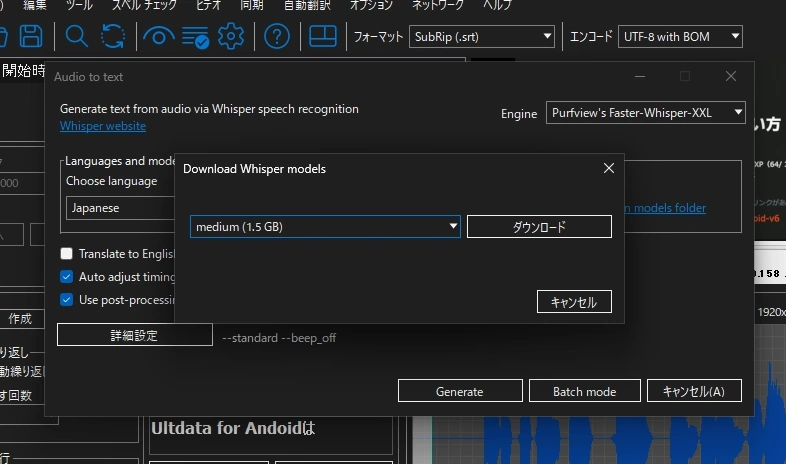Open the medium (1.5 GB) model dropdown
This screenshot has height=464, width=786.
[x=325, y=226]
